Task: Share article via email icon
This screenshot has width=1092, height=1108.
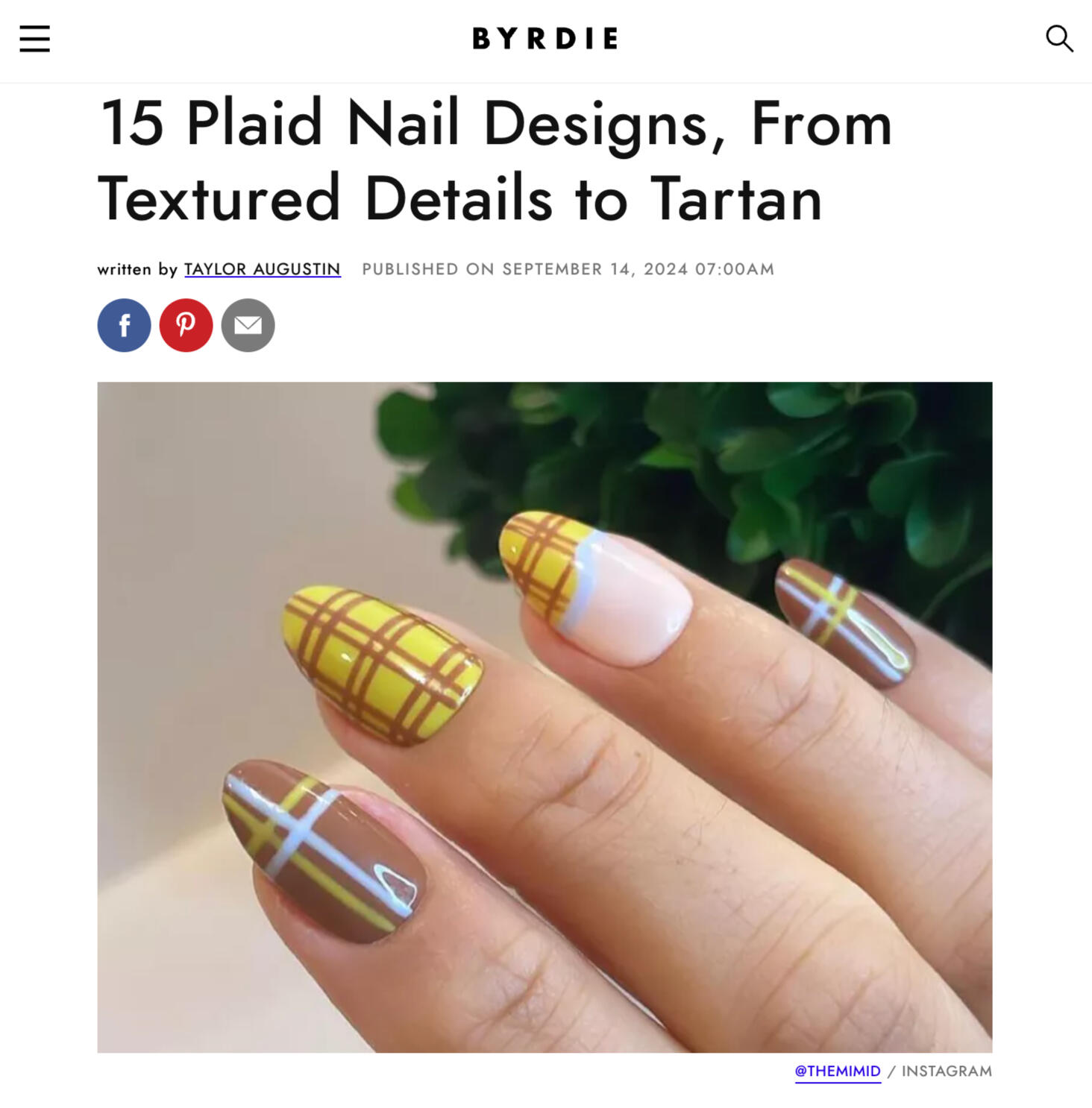Action: (248, 325)
